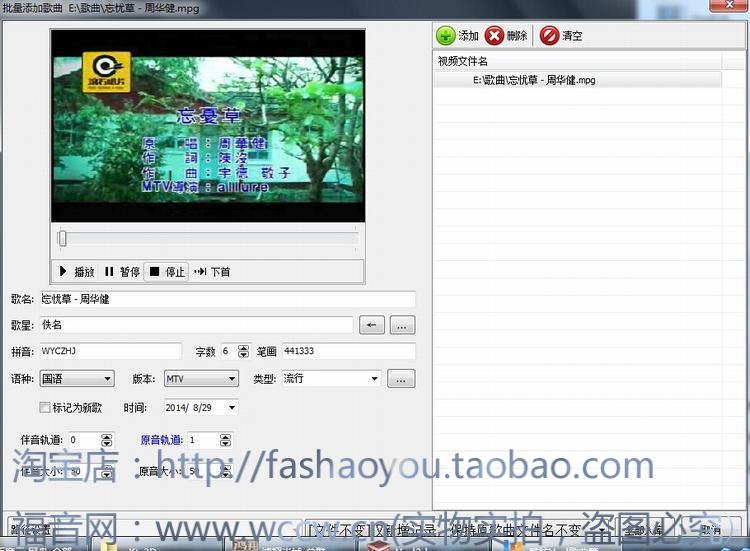Open the 时间 date picker dropdown
The image size is (750, 551).
(x=232, y=407)
